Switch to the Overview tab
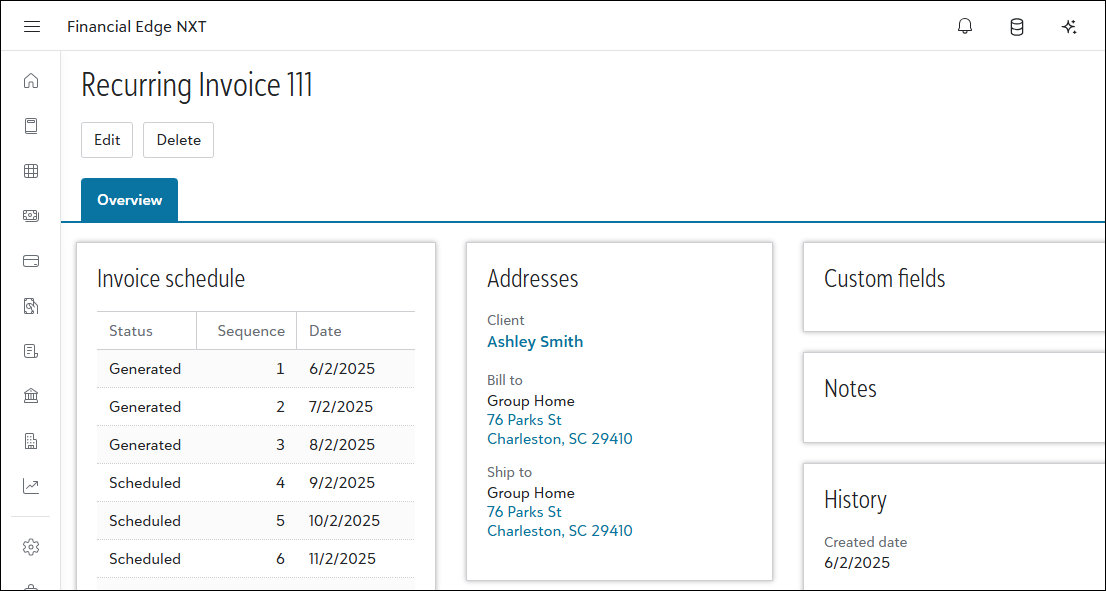1106x591 pixels. tap(129, 200)
